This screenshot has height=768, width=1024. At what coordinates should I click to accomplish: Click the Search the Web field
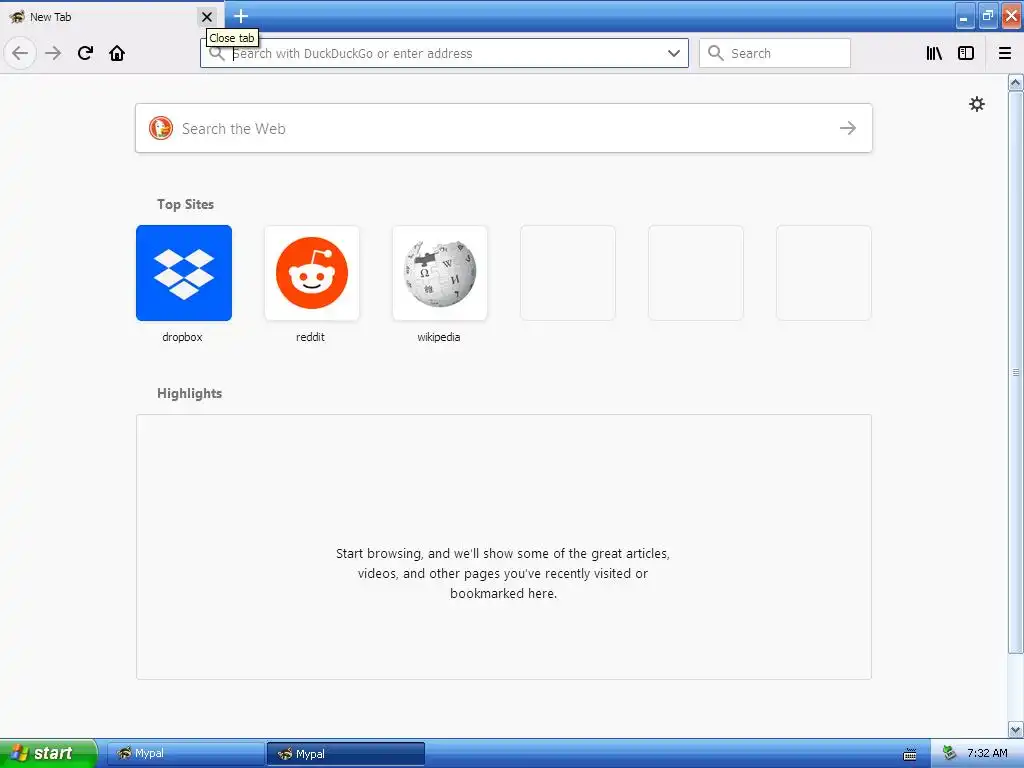504,128
